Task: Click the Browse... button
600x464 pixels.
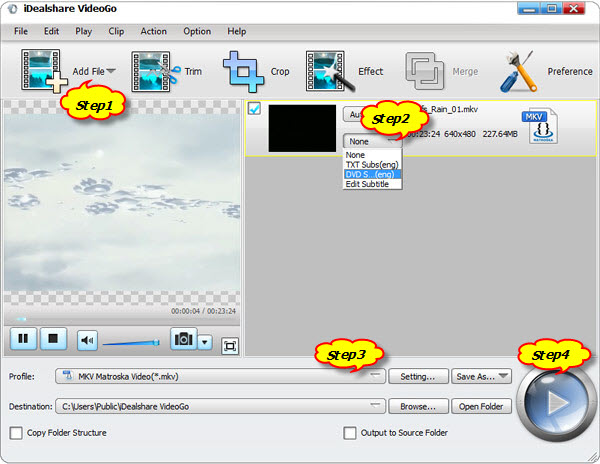Action: tap(418, 406)
